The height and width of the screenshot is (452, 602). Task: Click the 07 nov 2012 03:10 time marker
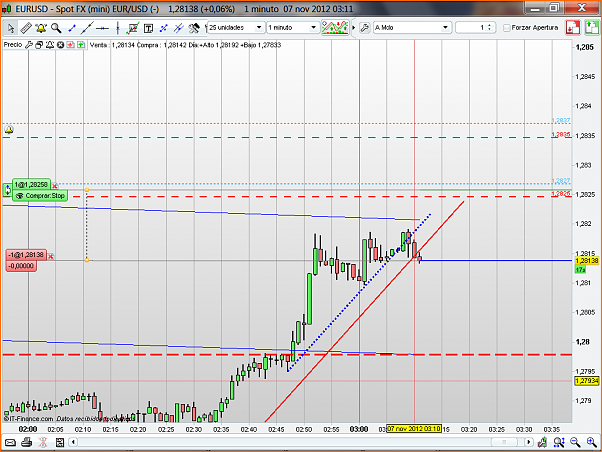[414, 429]
